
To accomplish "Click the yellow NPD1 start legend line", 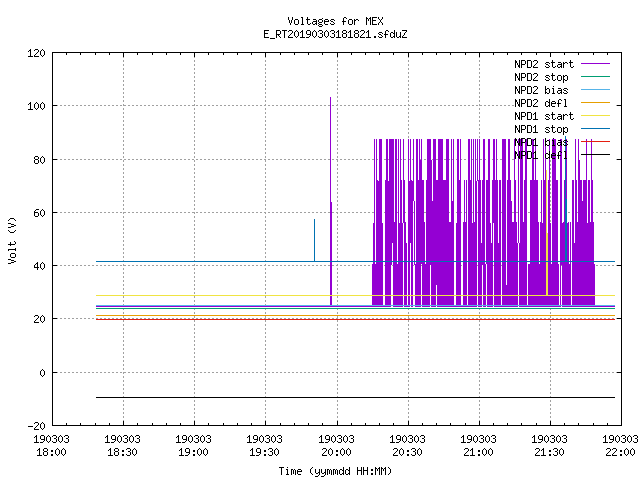I will pyautogui.click(x=595, y=116).
